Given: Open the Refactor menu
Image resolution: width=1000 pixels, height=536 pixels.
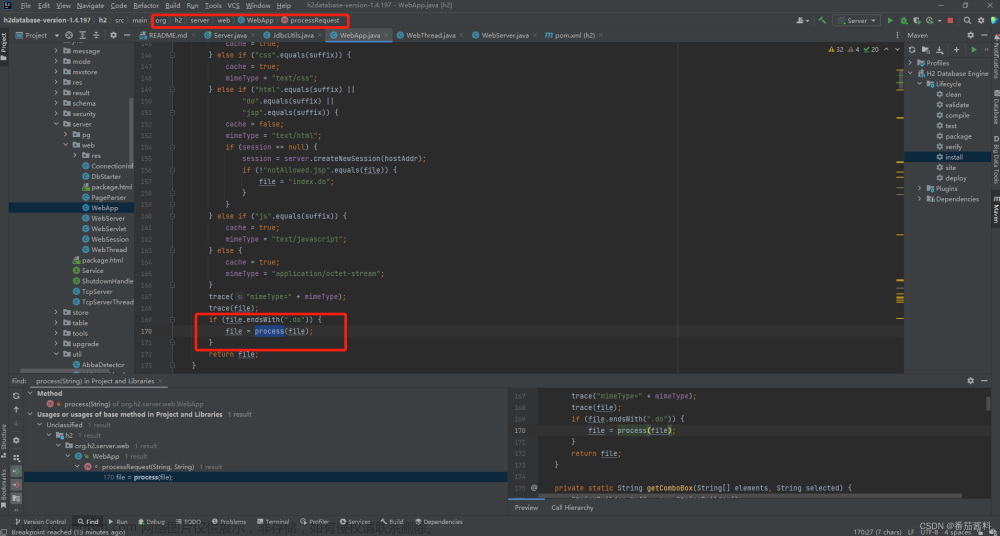Looking at the screenshot, I should 146,5.
